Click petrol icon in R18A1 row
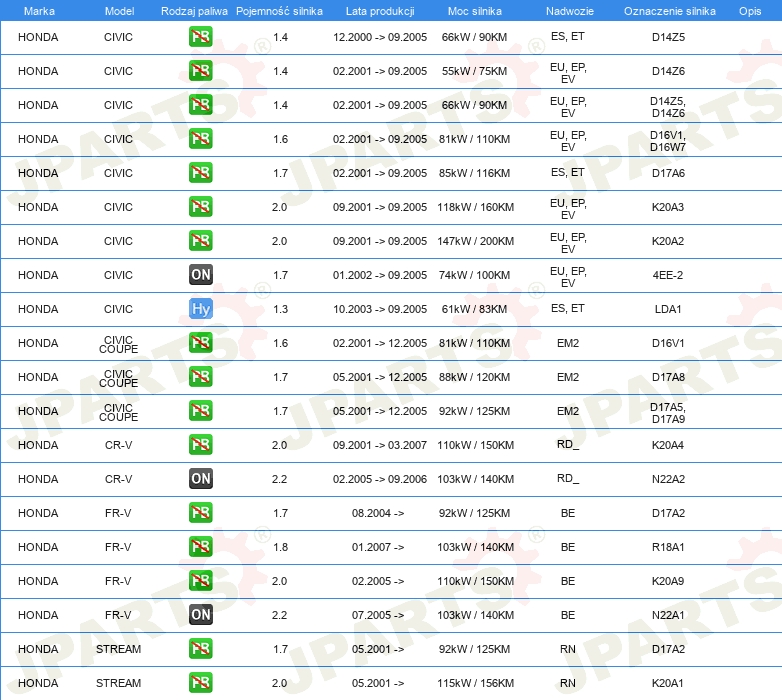The image size is (782, 700). point(200,547)
